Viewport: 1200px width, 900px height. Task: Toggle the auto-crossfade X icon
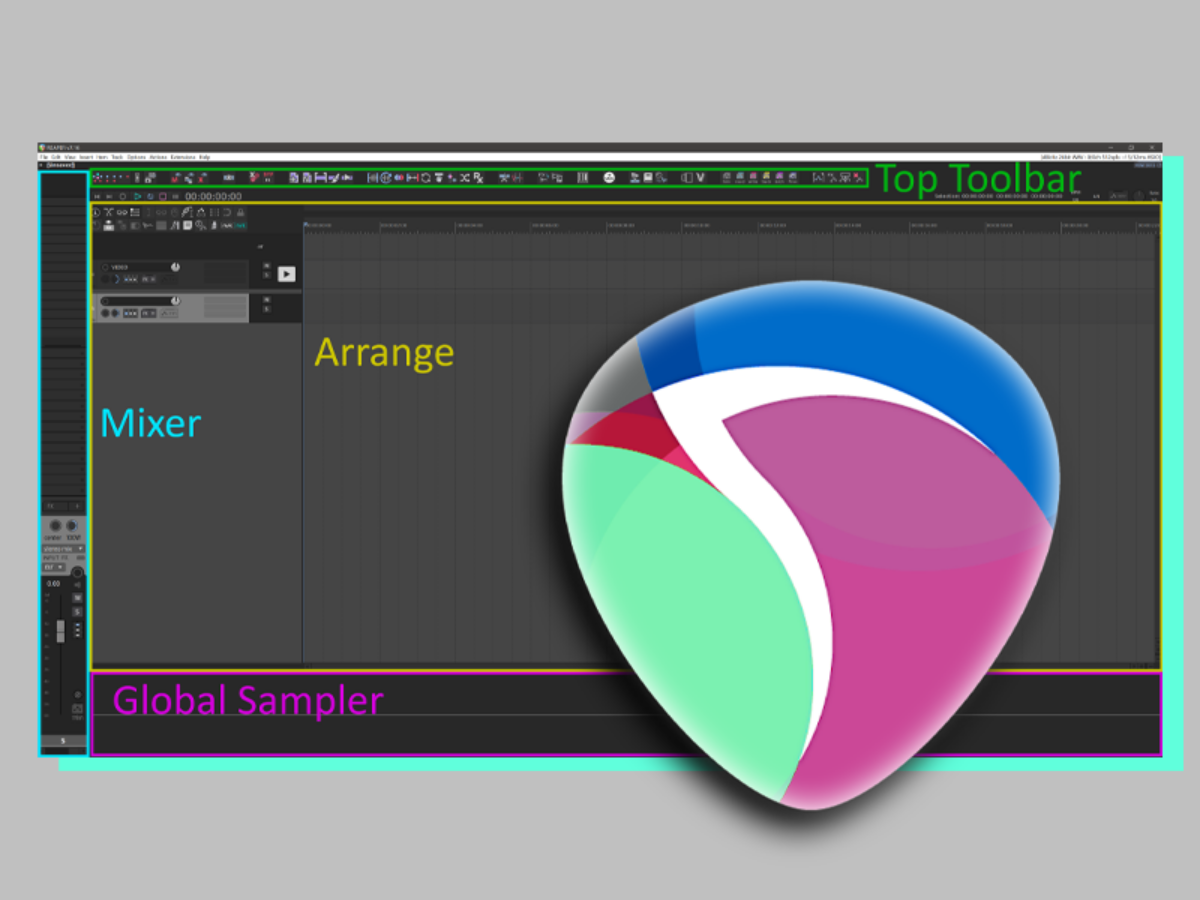108,212
